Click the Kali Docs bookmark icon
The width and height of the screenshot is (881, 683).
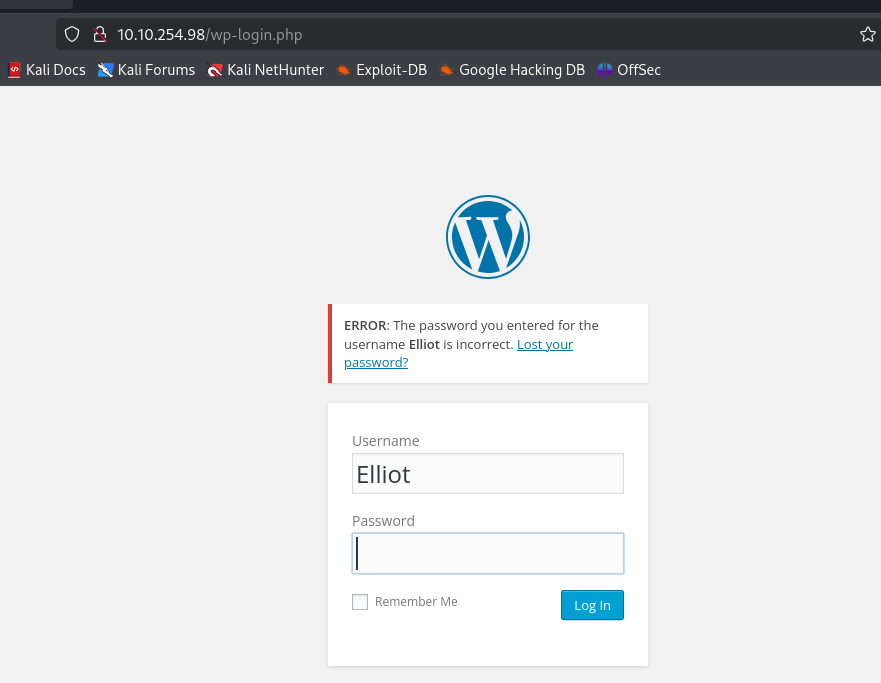(x=14, y=70)
